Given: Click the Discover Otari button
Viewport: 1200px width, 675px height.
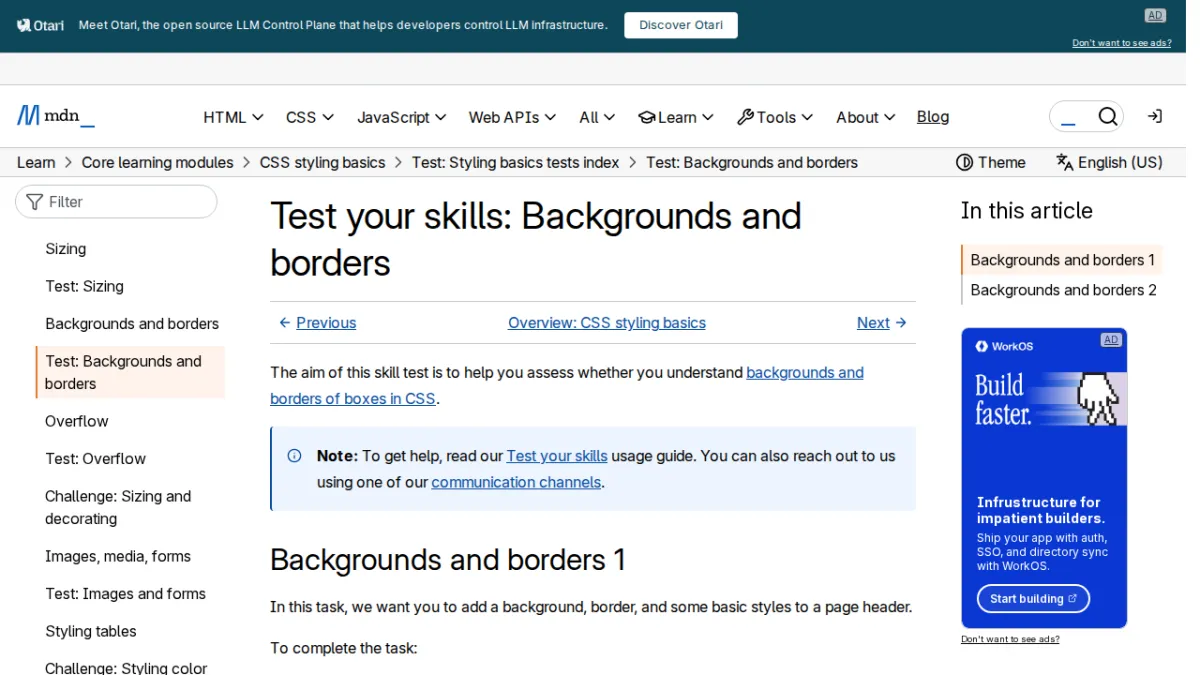Looking at the screenshot, I should coord(681,25).
